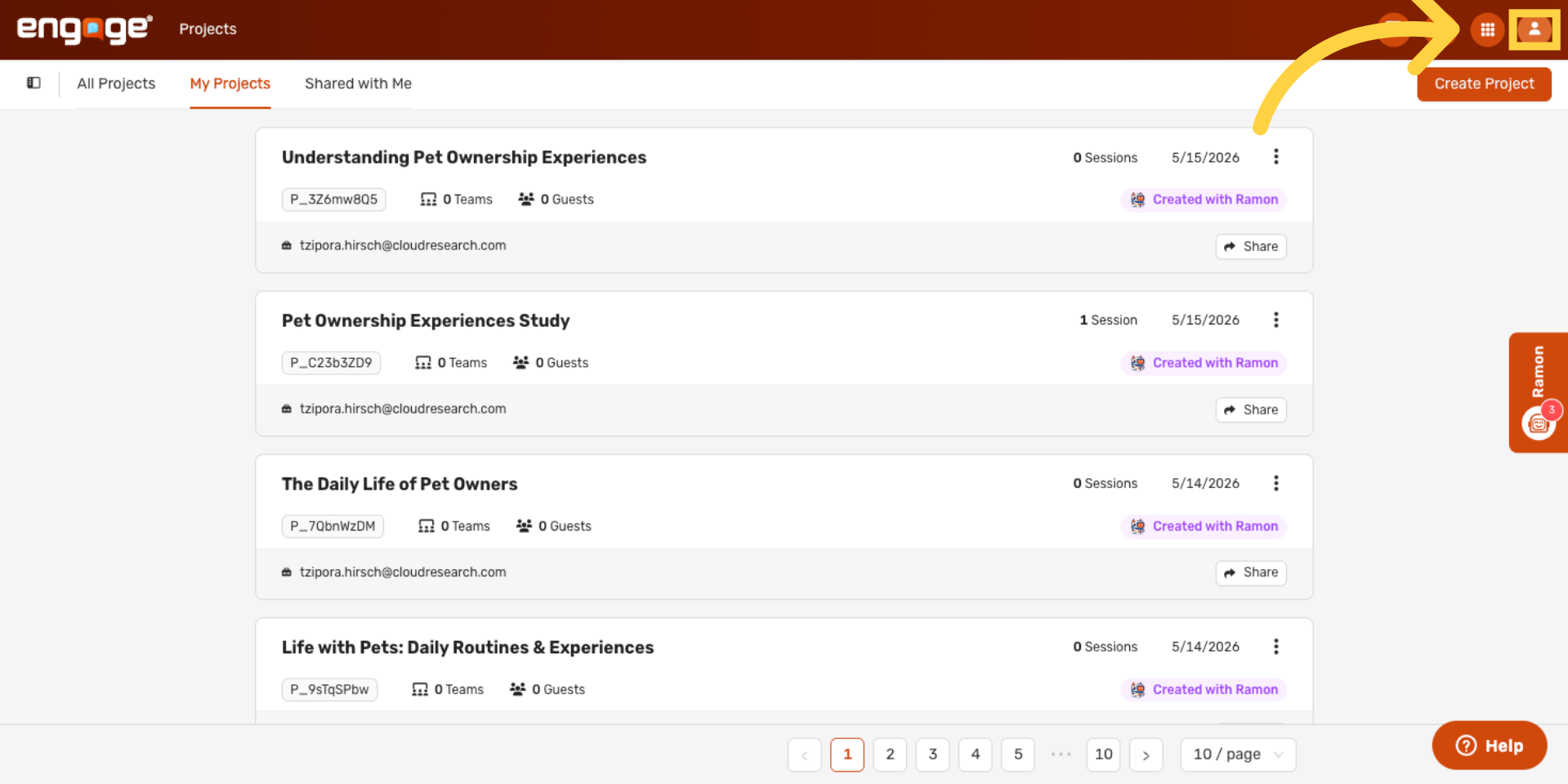Select pagination page 1
This screenshot has height=784, width=1568.
tap(847, 755)
